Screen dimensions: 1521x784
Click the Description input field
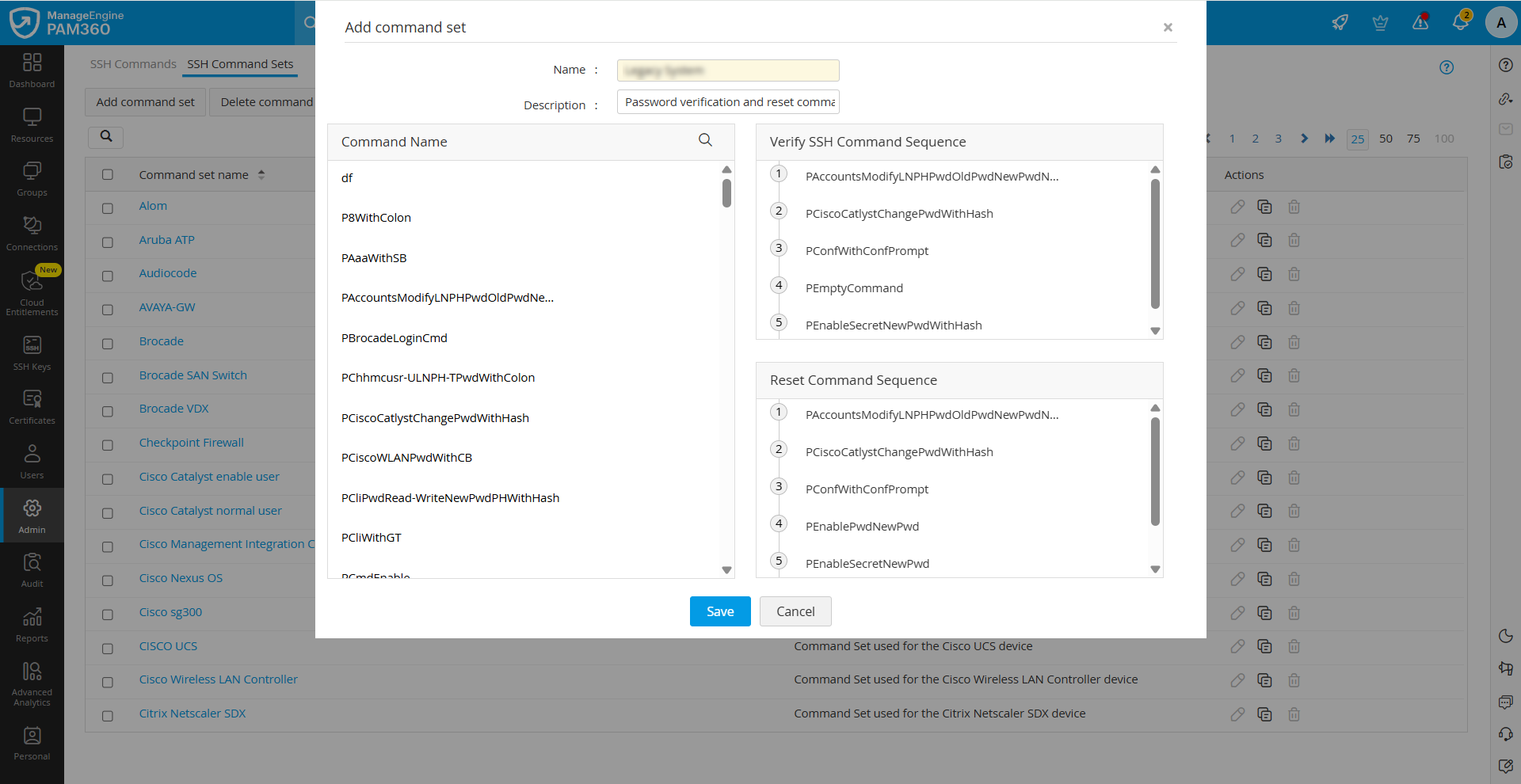[x=727, y=102]
